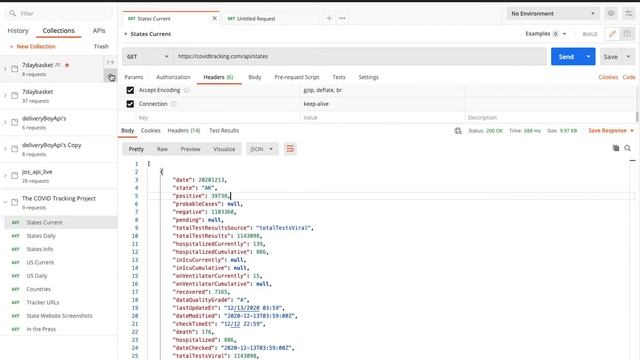This screenshot has height=360, width=640.
Task: Collapse the States Current title arrow
Action: 126,34
